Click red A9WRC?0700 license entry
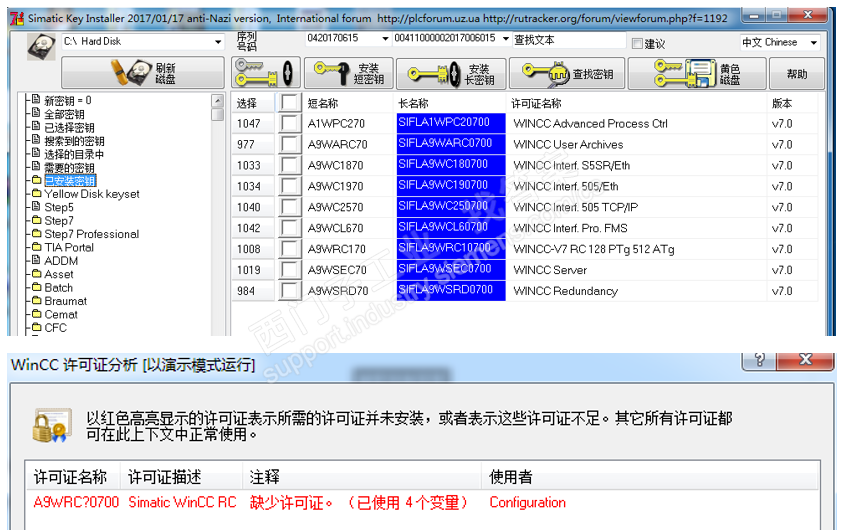This screenshot has width=847, height=530. [x=76, y=502]
